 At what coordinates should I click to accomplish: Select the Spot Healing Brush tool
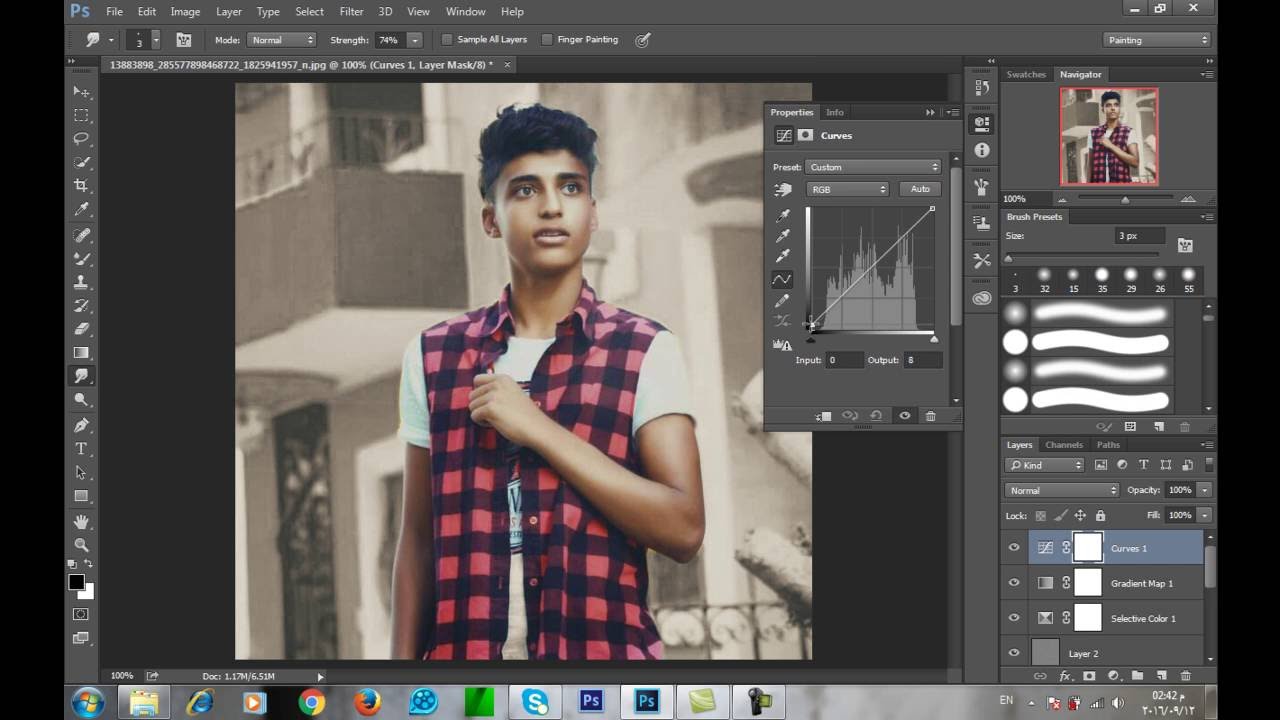(x=81, y=235)
